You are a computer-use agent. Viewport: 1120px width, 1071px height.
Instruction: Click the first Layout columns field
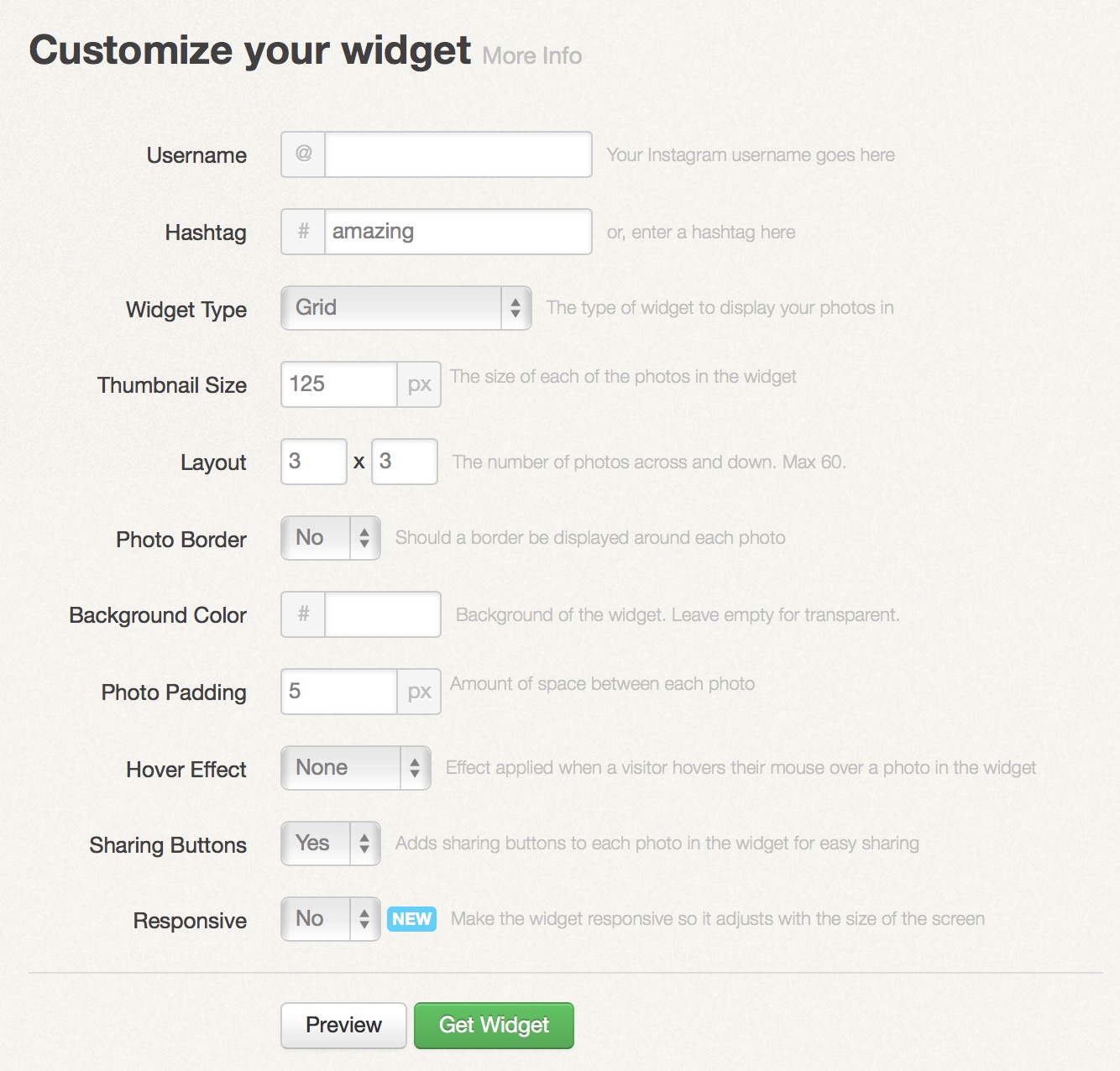tap(314, 462)
